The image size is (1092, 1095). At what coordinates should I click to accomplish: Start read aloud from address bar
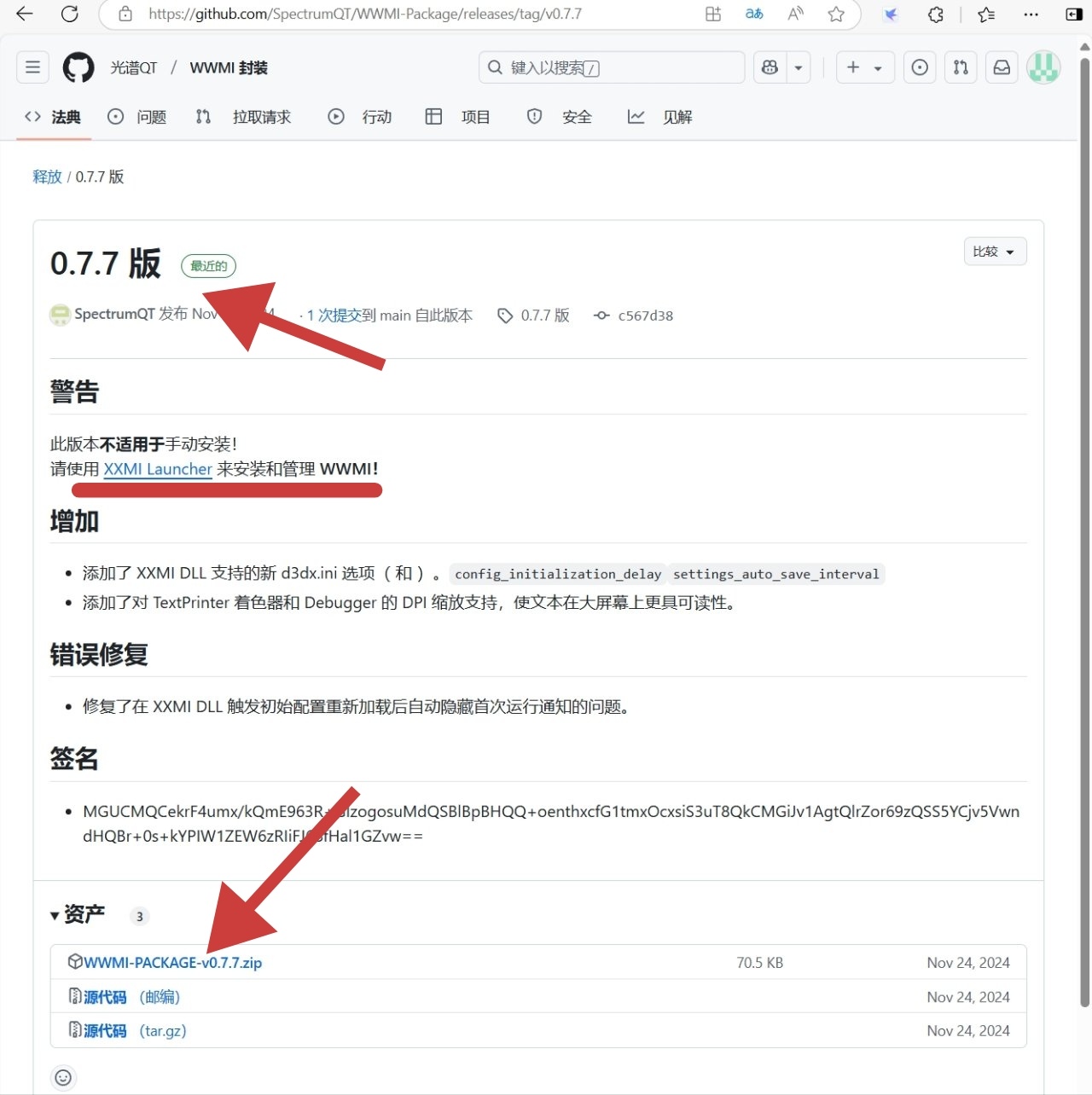coord(795,14)
